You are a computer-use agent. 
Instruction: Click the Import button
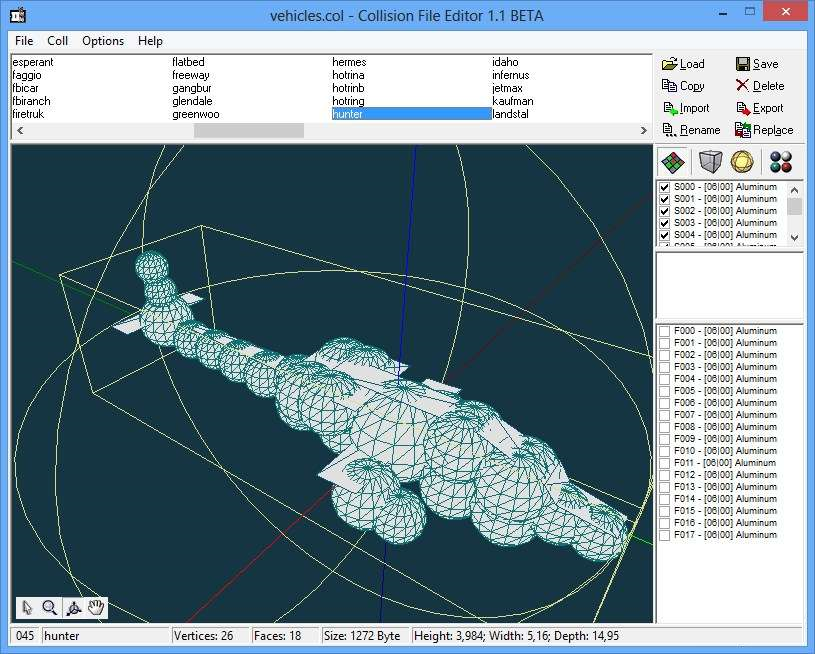coord(686,108)
